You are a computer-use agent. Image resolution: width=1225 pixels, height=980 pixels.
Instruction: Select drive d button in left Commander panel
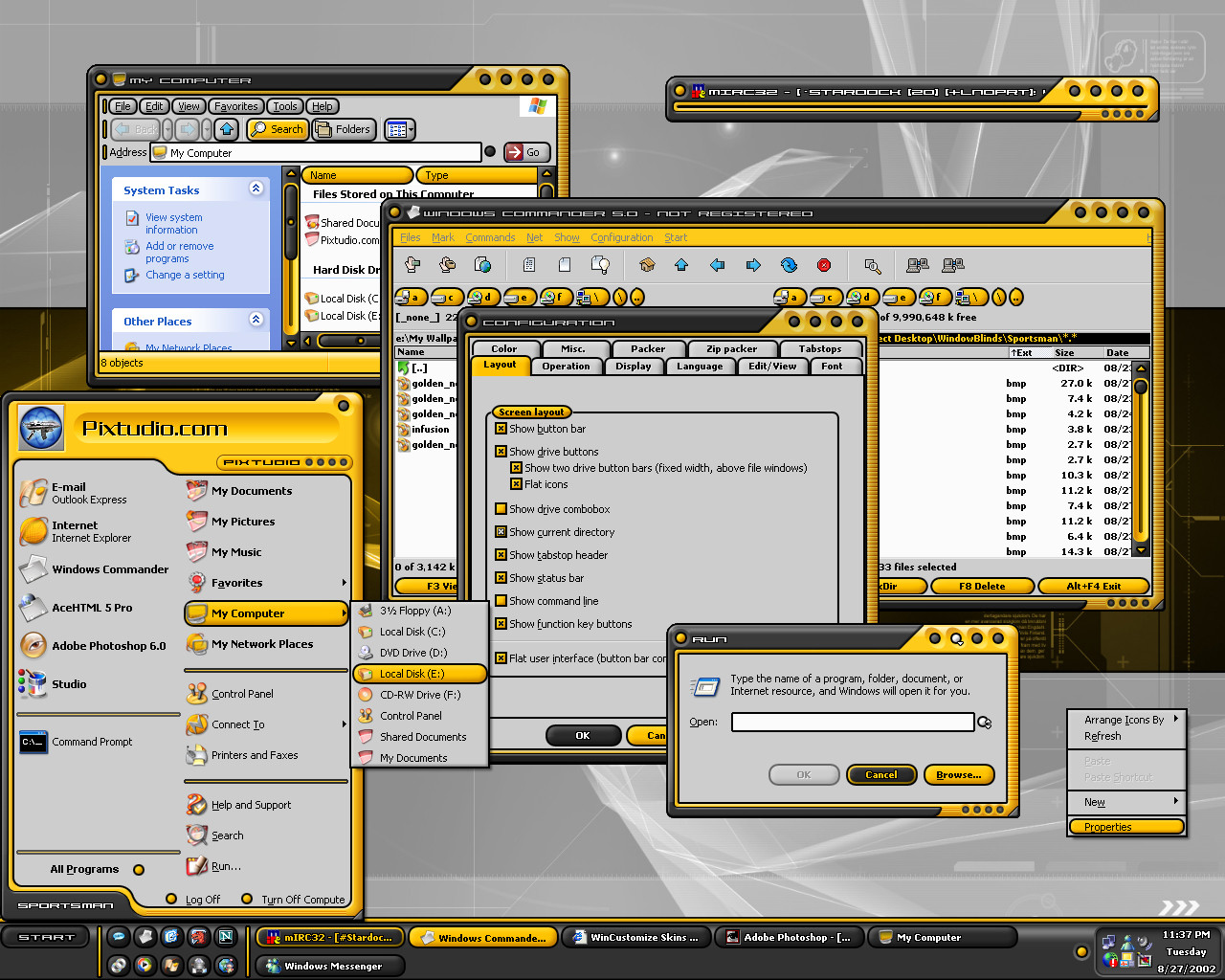coord(482,298)
